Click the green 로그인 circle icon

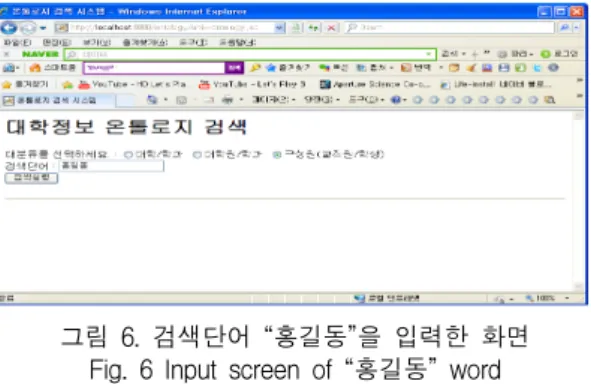tap(545, 54)
